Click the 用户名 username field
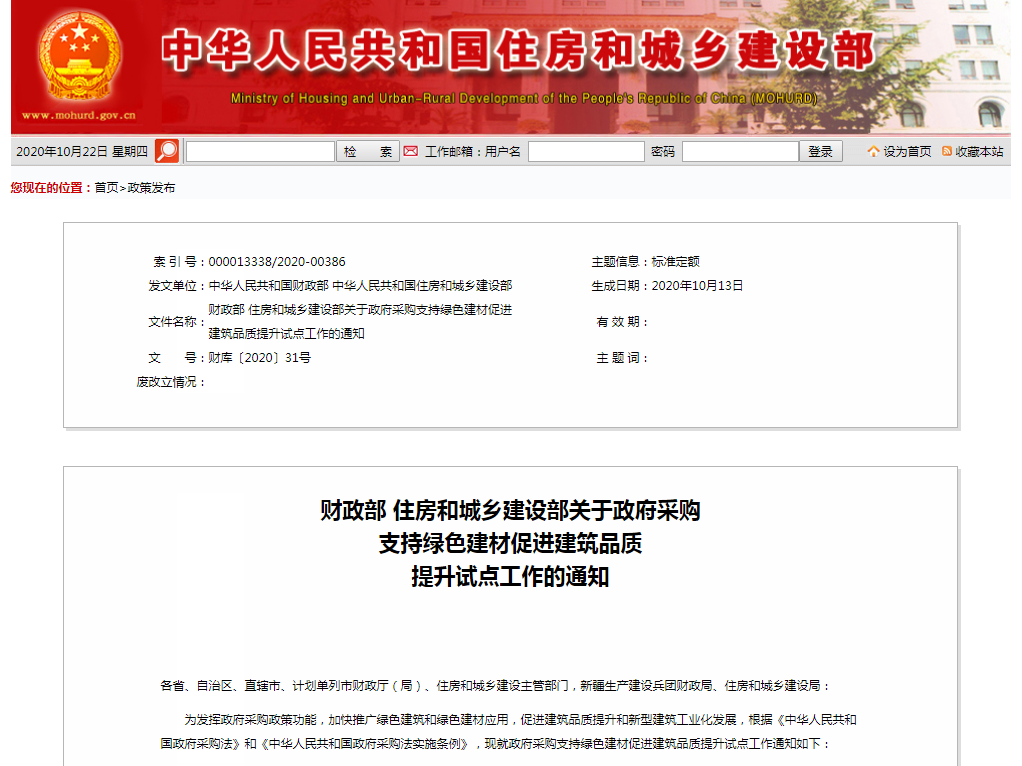This screenshot has height=766, width=1022. click(x=586, y=151)
